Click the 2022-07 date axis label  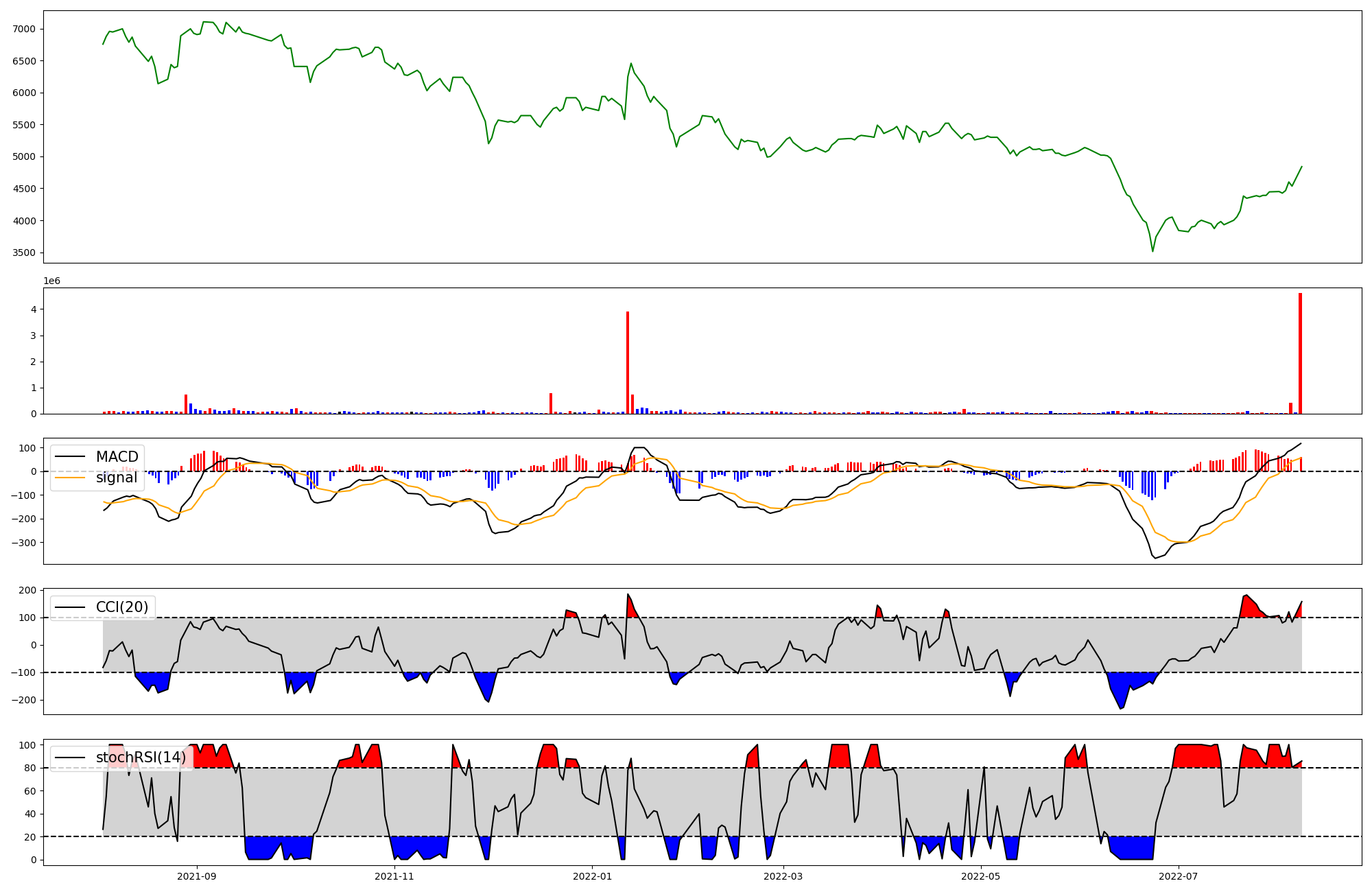(1178, 876)
